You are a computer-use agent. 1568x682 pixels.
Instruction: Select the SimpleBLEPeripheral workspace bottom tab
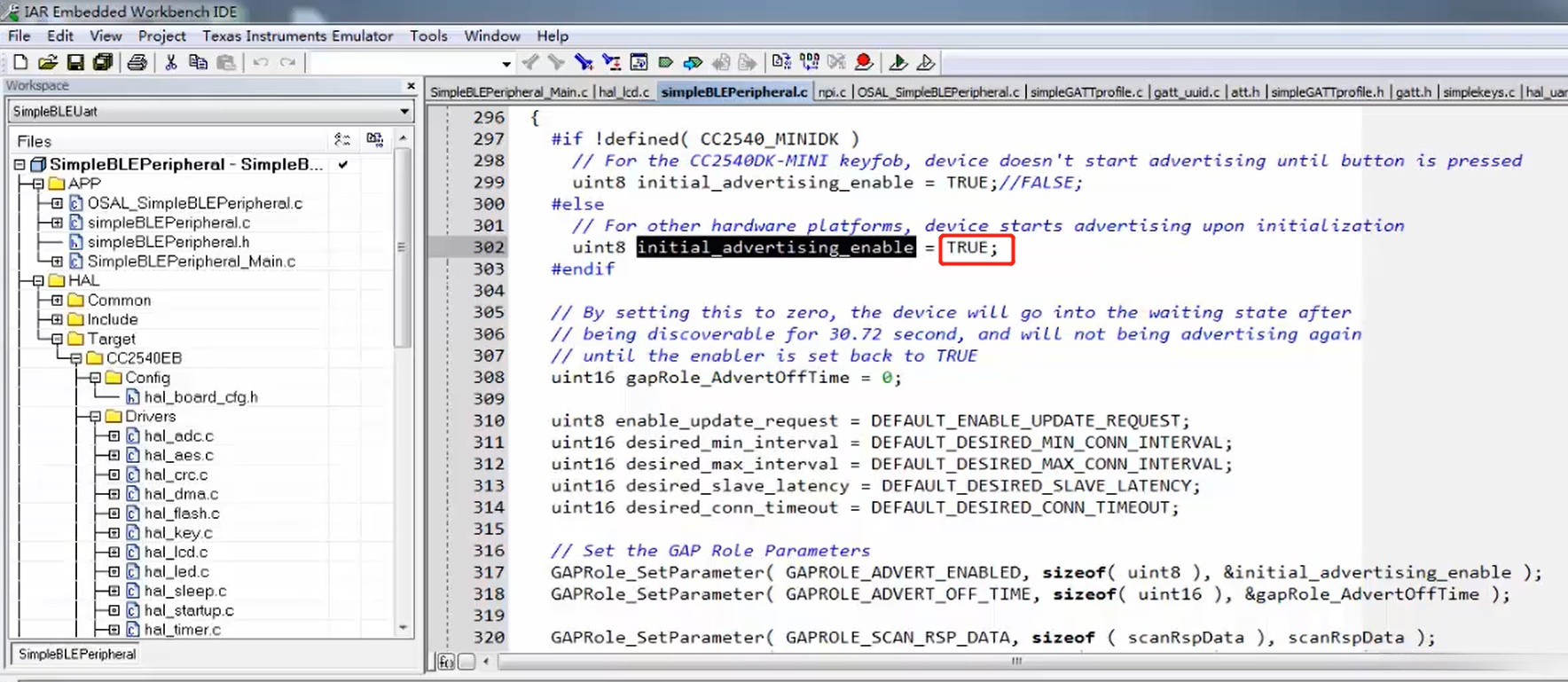tap(77, 655)
